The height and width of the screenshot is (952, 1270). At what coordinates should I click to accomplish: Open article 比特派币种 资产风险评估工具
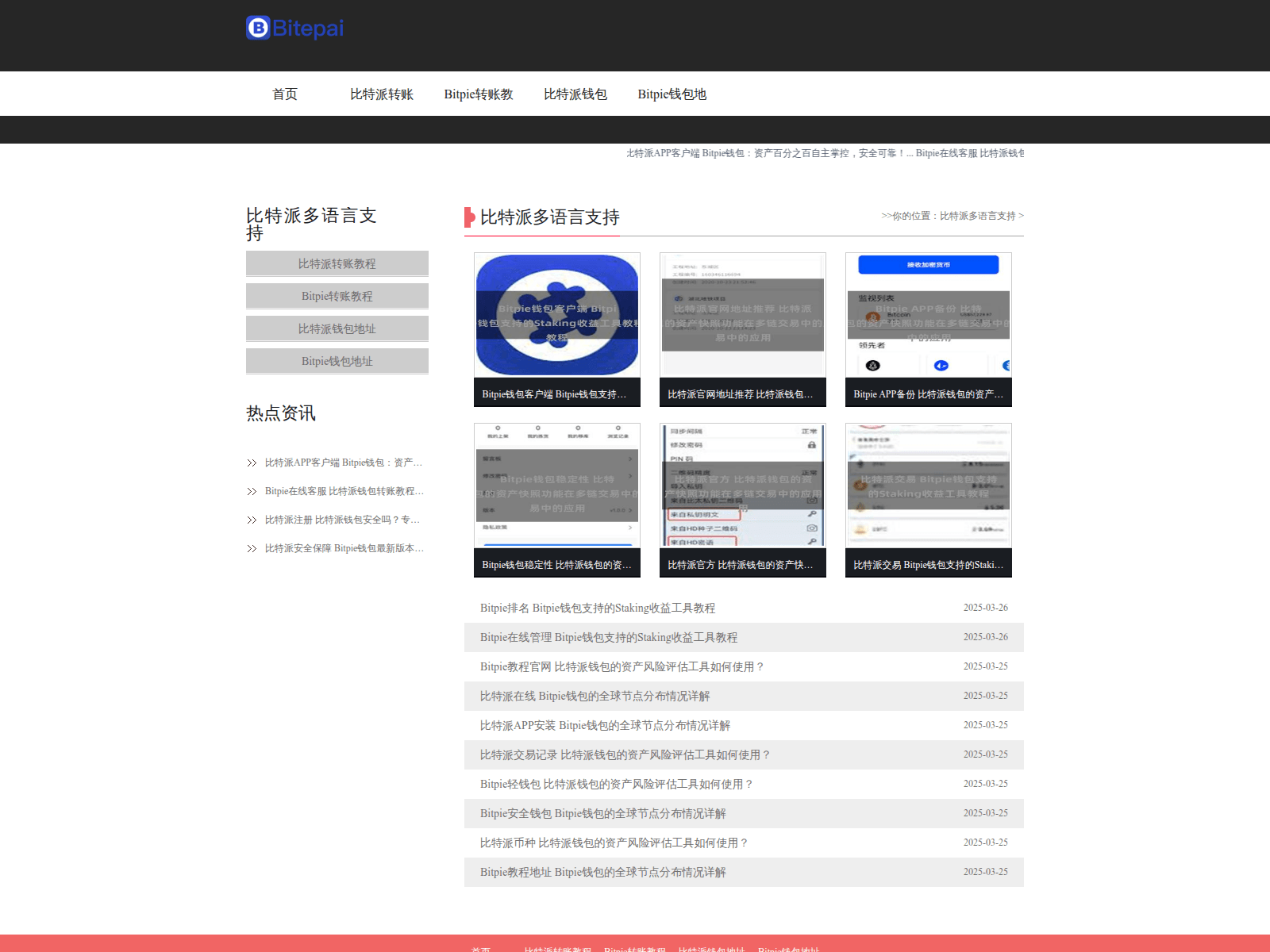(x=614, y=843)
